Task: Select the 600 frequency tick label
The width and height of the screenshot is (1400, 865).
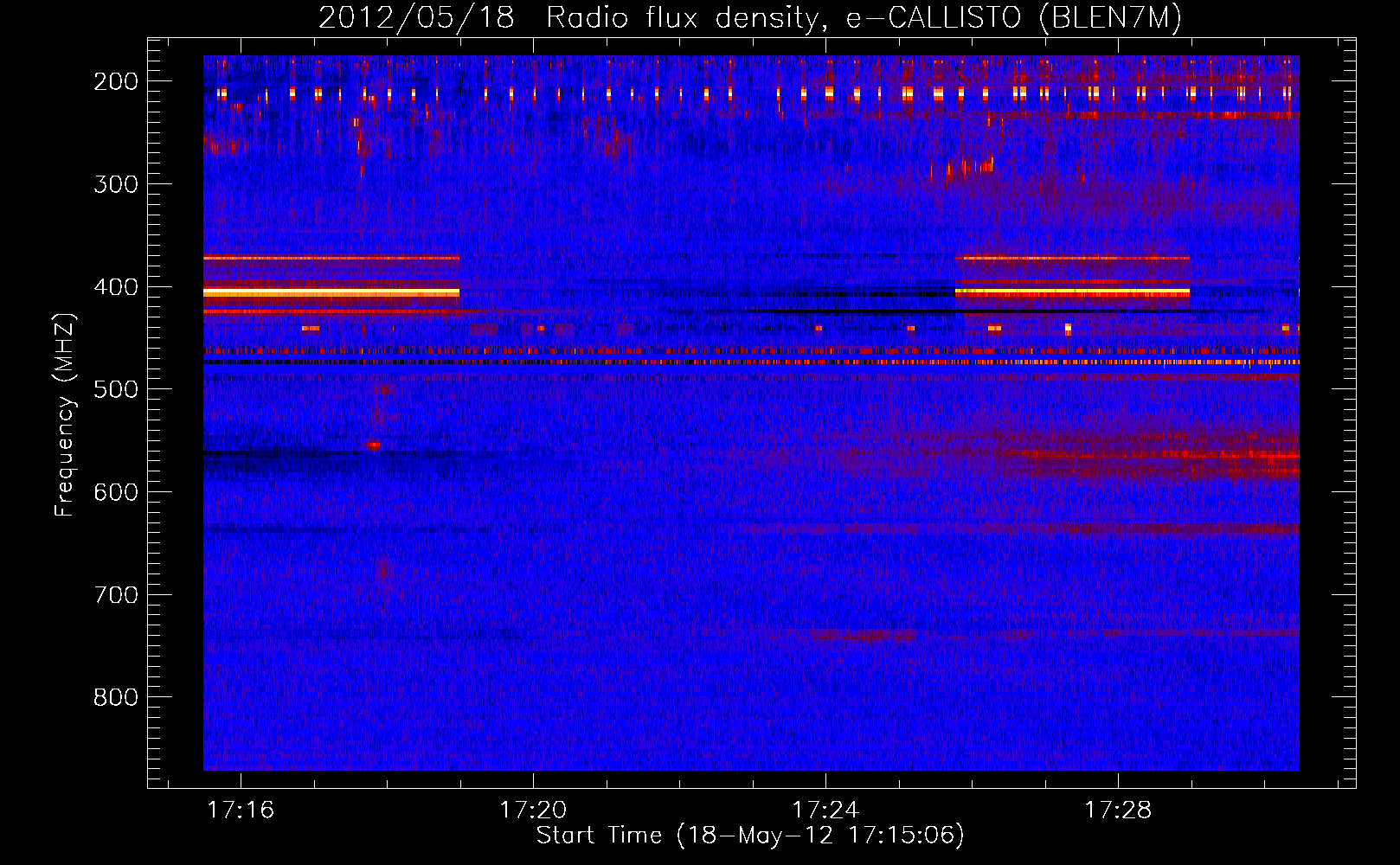Action: 116,492
